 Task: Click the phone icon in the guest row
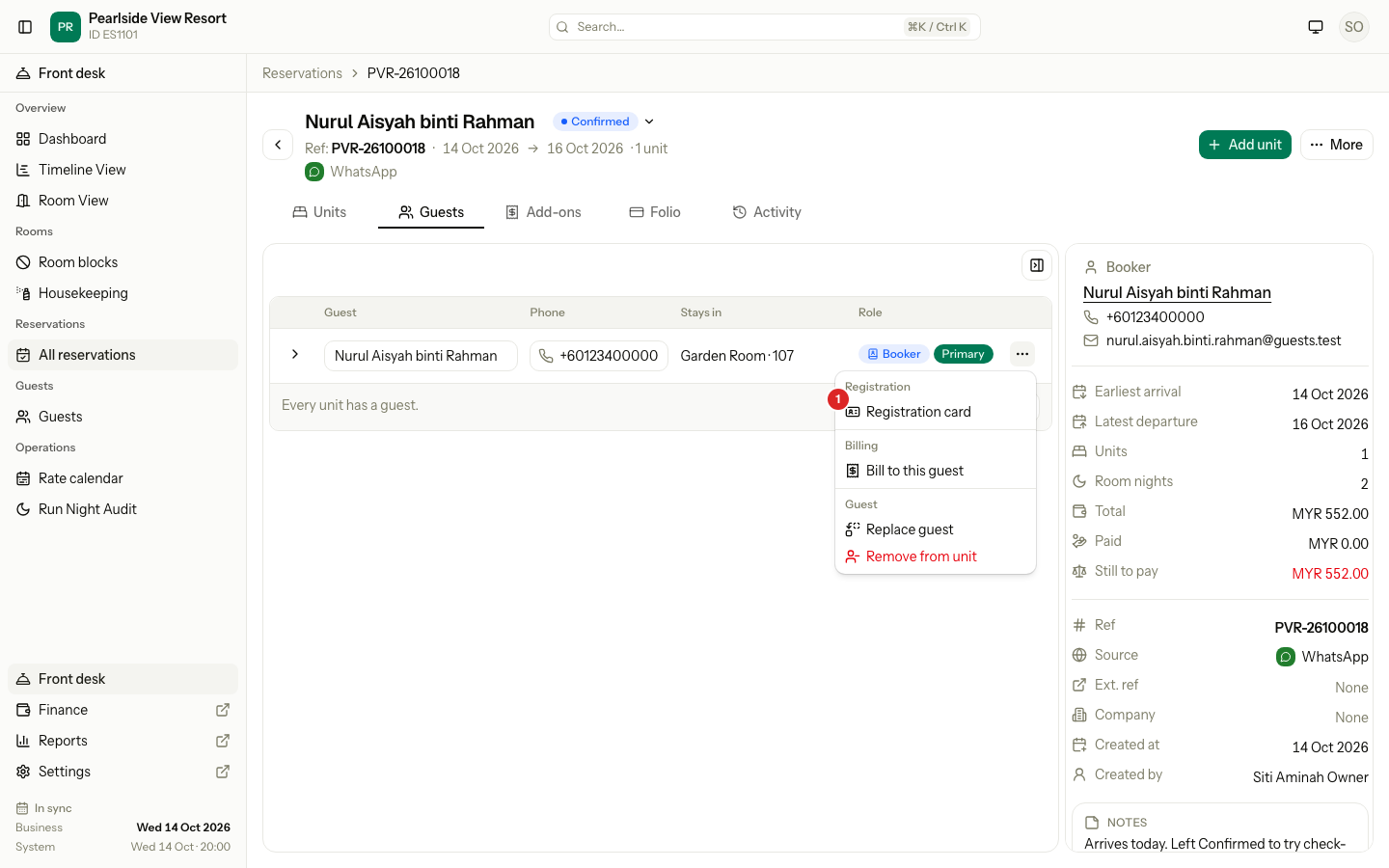(x=546, y=356)
